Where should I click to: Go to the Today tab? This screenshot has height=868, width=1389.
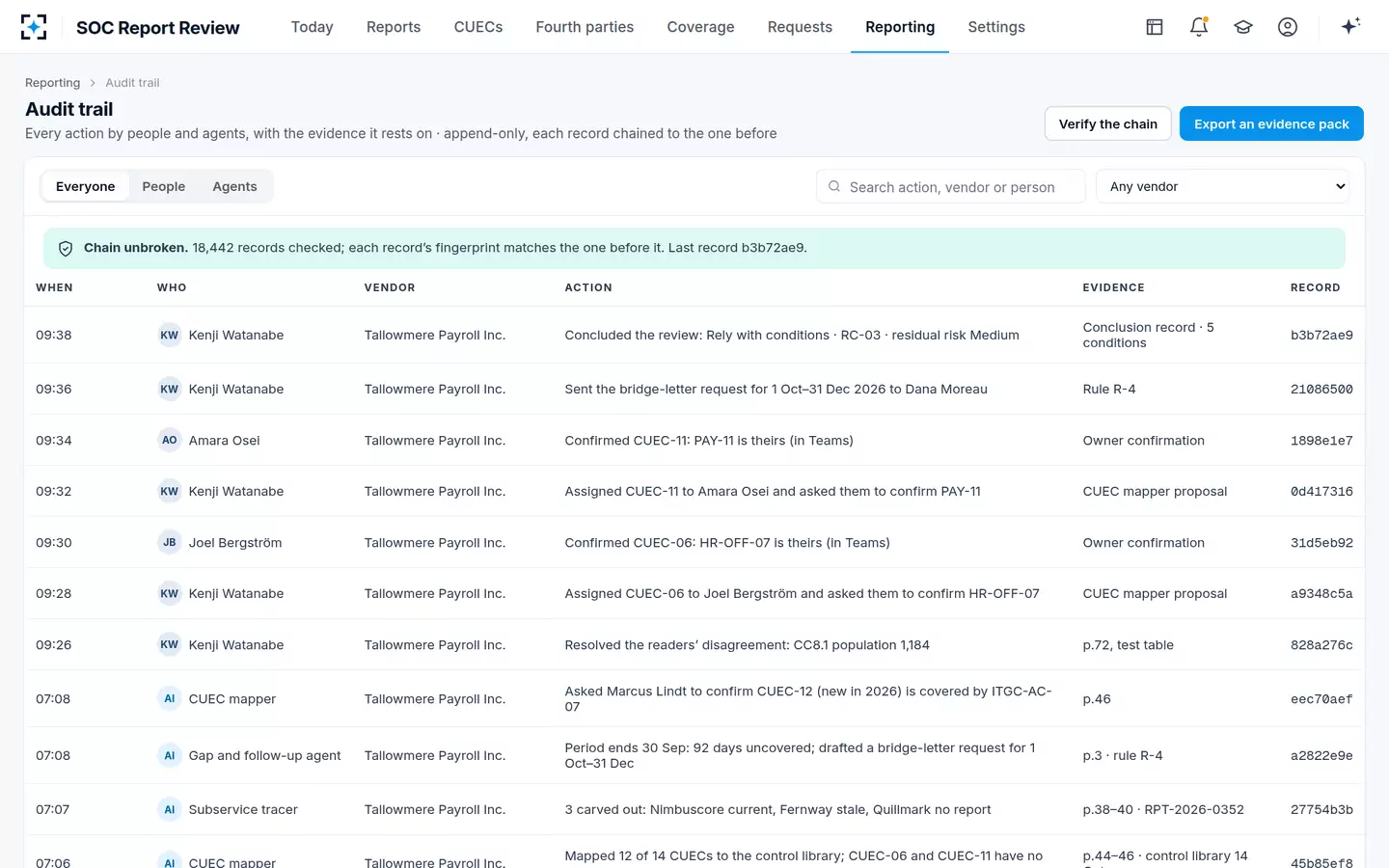(x=313, y=27)
